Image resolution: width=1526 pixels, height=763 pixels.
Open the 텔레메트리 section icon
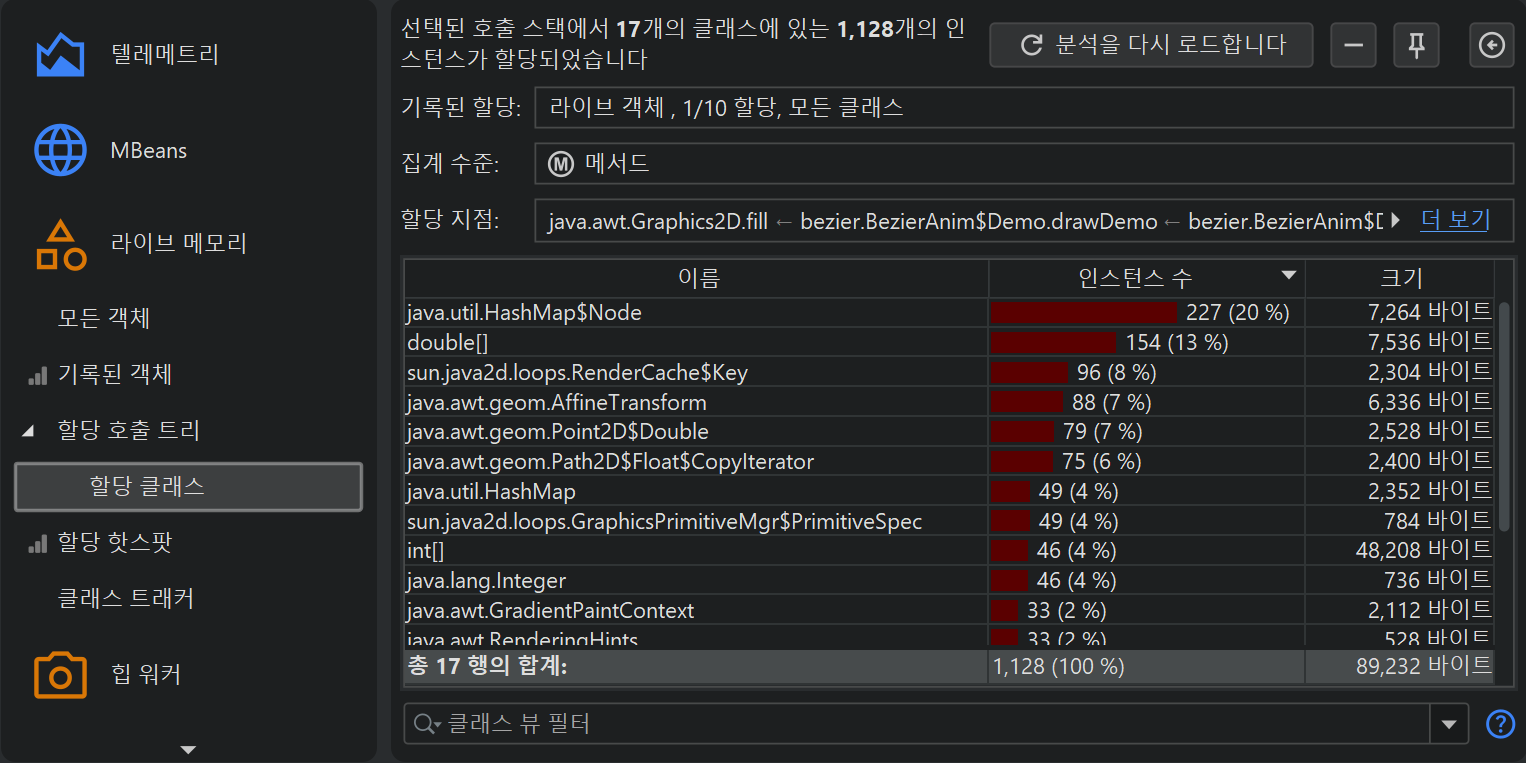[x=60, y=55]
